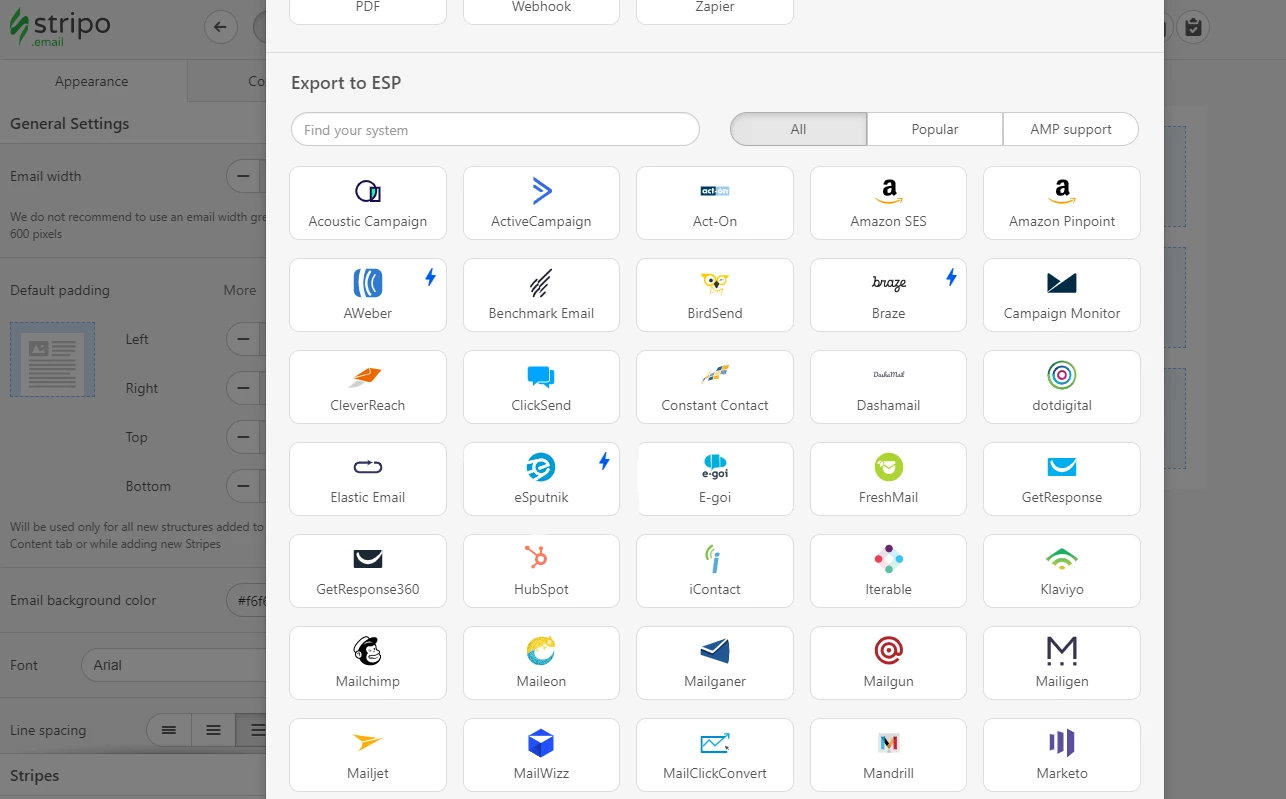Image resolution: width=1286 pixels, height=799 pixels.
Task: Select the Mailgun card
Action: [888, 663]
